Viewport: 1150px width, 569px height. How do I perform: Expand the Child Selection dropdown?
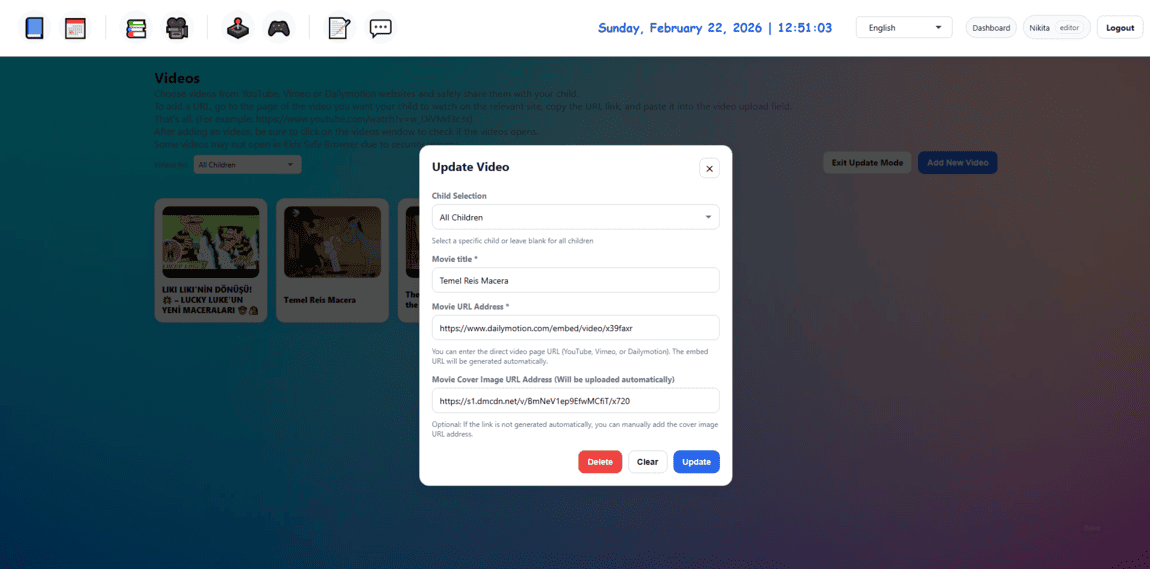click(x=575, y=217)
